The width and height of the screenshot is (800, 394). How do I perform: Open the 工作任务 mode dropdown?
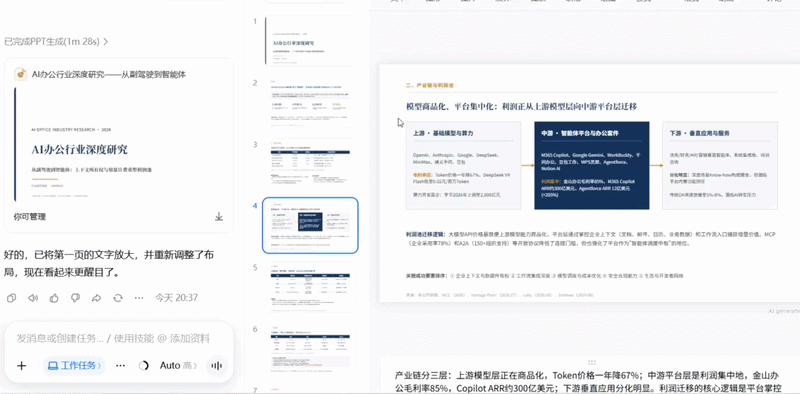pos(74,365)
